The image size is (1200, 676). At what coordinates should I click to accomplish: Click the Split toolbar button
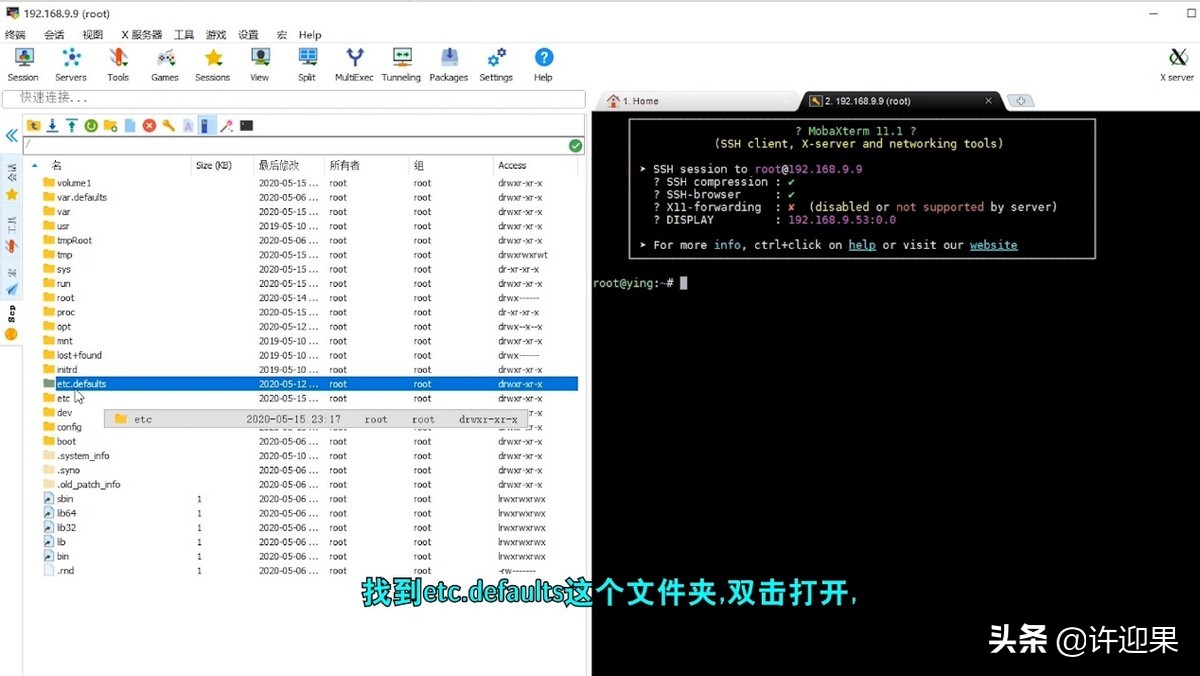click(x=307, y=64)
